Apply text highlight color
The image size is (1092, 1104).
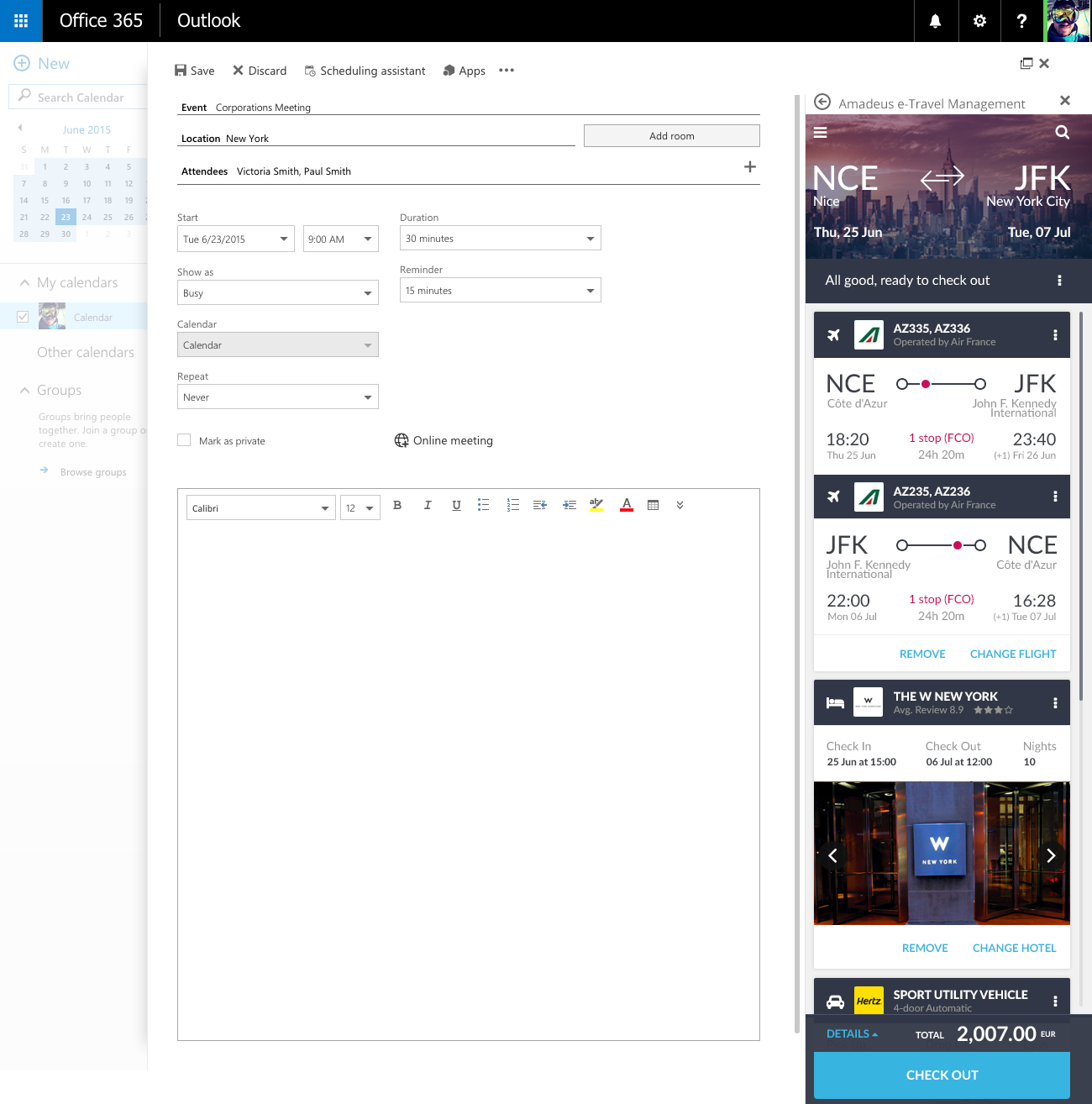point(596,505)
